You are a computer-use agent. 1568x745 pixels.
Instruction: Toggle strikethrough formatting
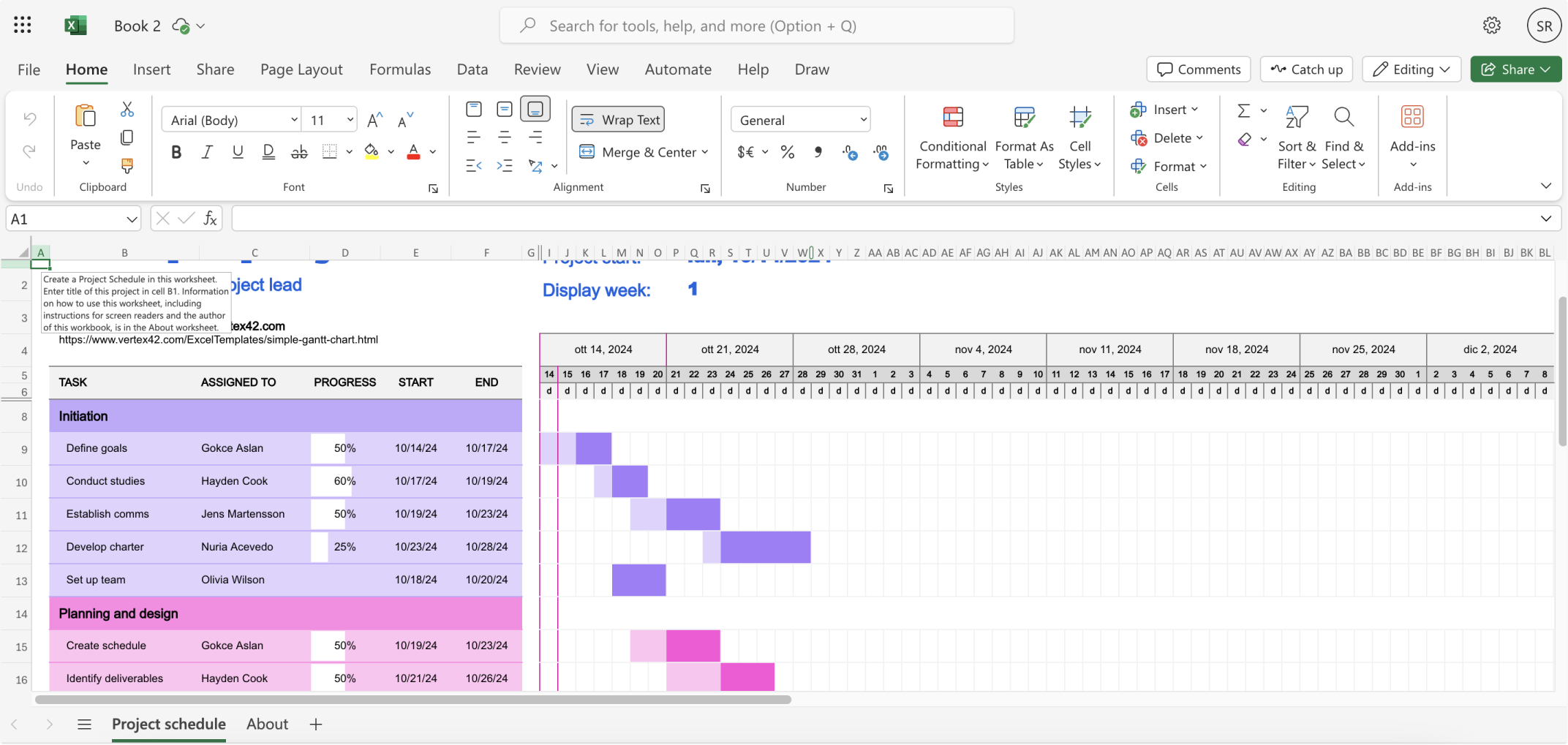(x=299, y=152)
